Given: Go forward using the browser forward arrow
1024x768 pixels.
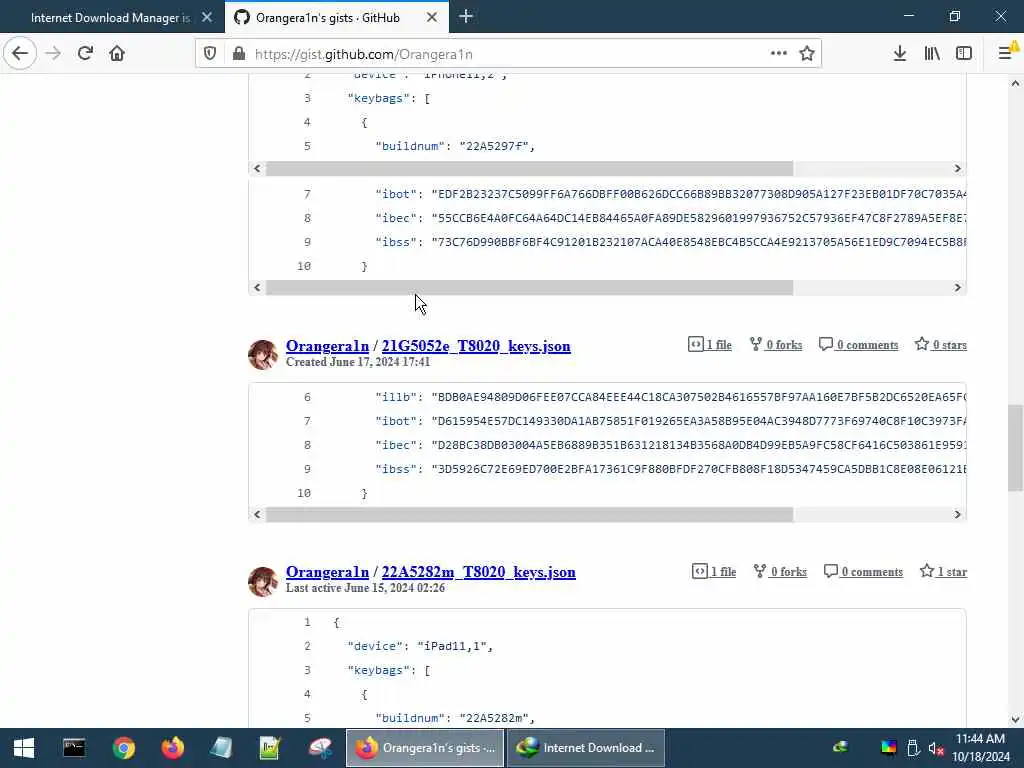Looking at the screenshot, I should pos(53,54).
